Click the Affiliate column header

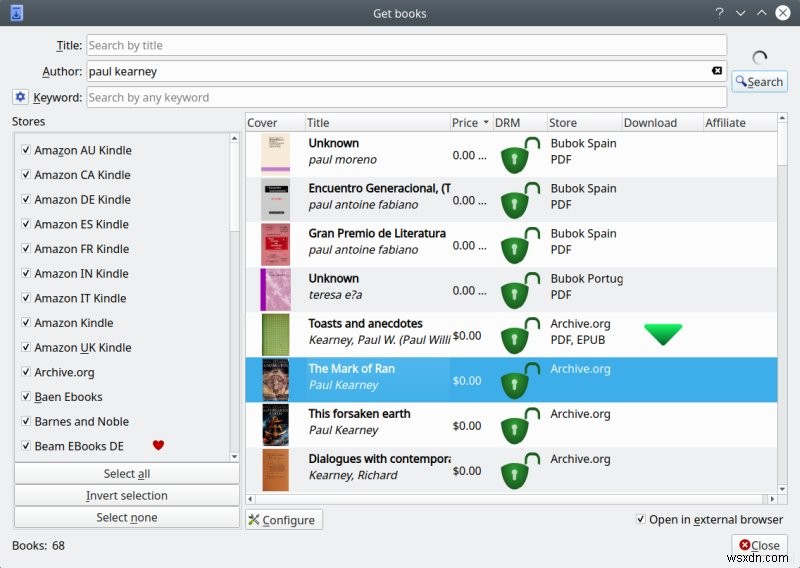tap(740, 122)
